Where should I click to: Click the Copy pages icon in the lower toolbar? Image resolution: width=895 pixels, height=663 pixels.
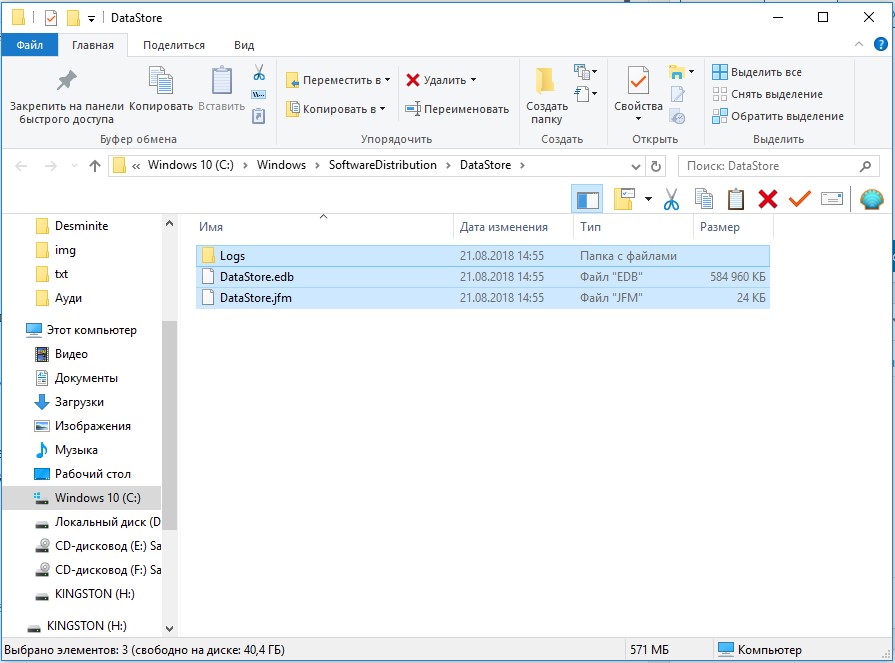pos(704,199)
